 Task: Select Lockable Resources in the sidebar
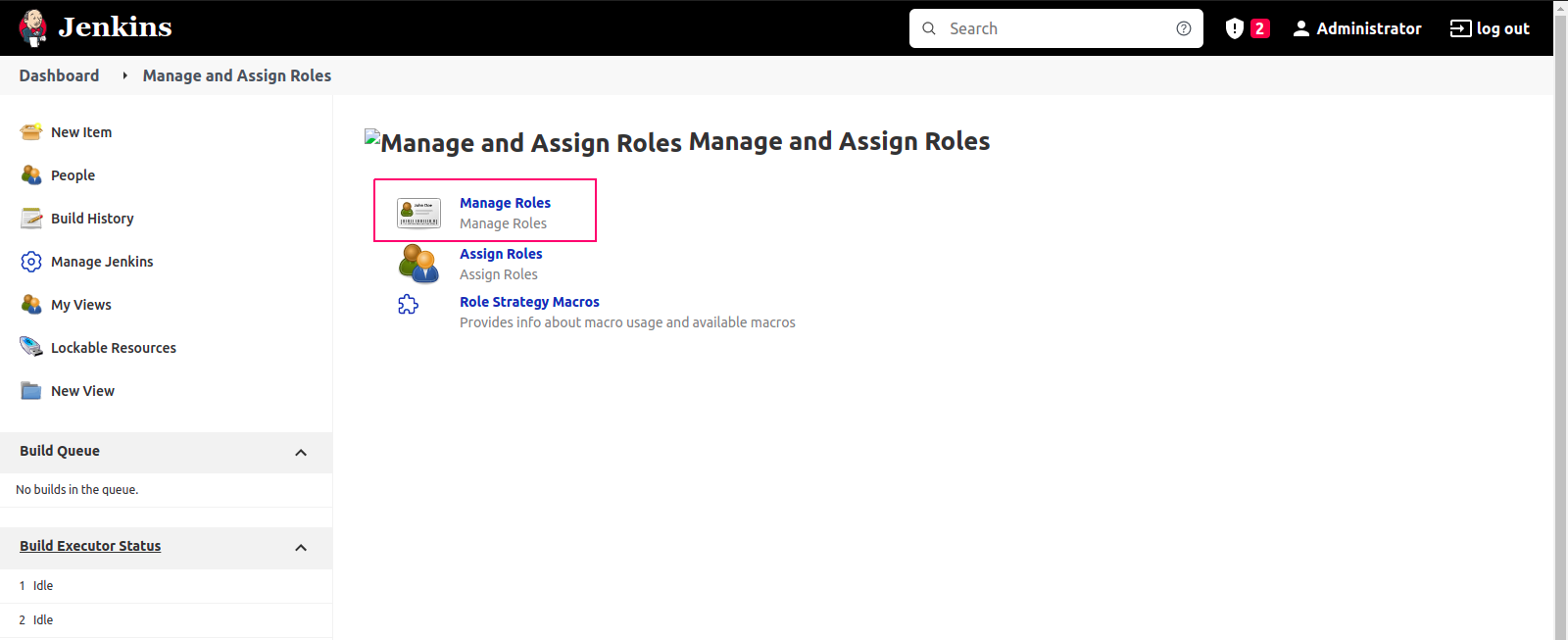click(x=114, y=348)
